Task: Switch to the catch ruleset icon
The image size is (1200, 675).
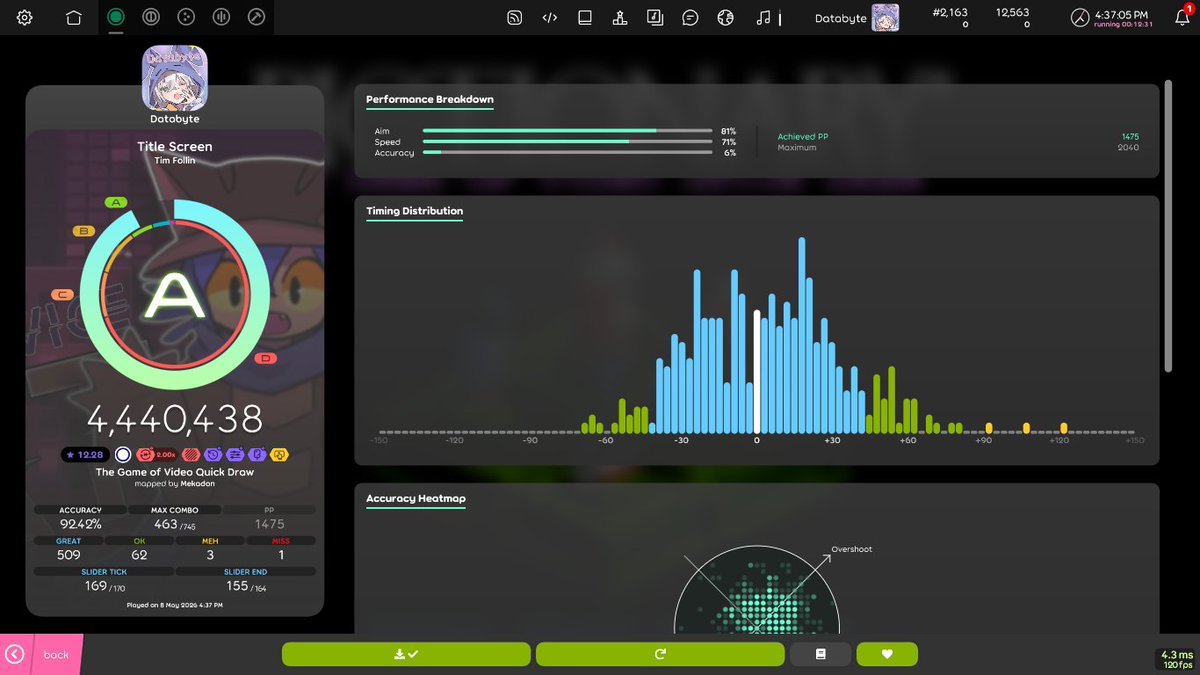Action: [185, 17]
